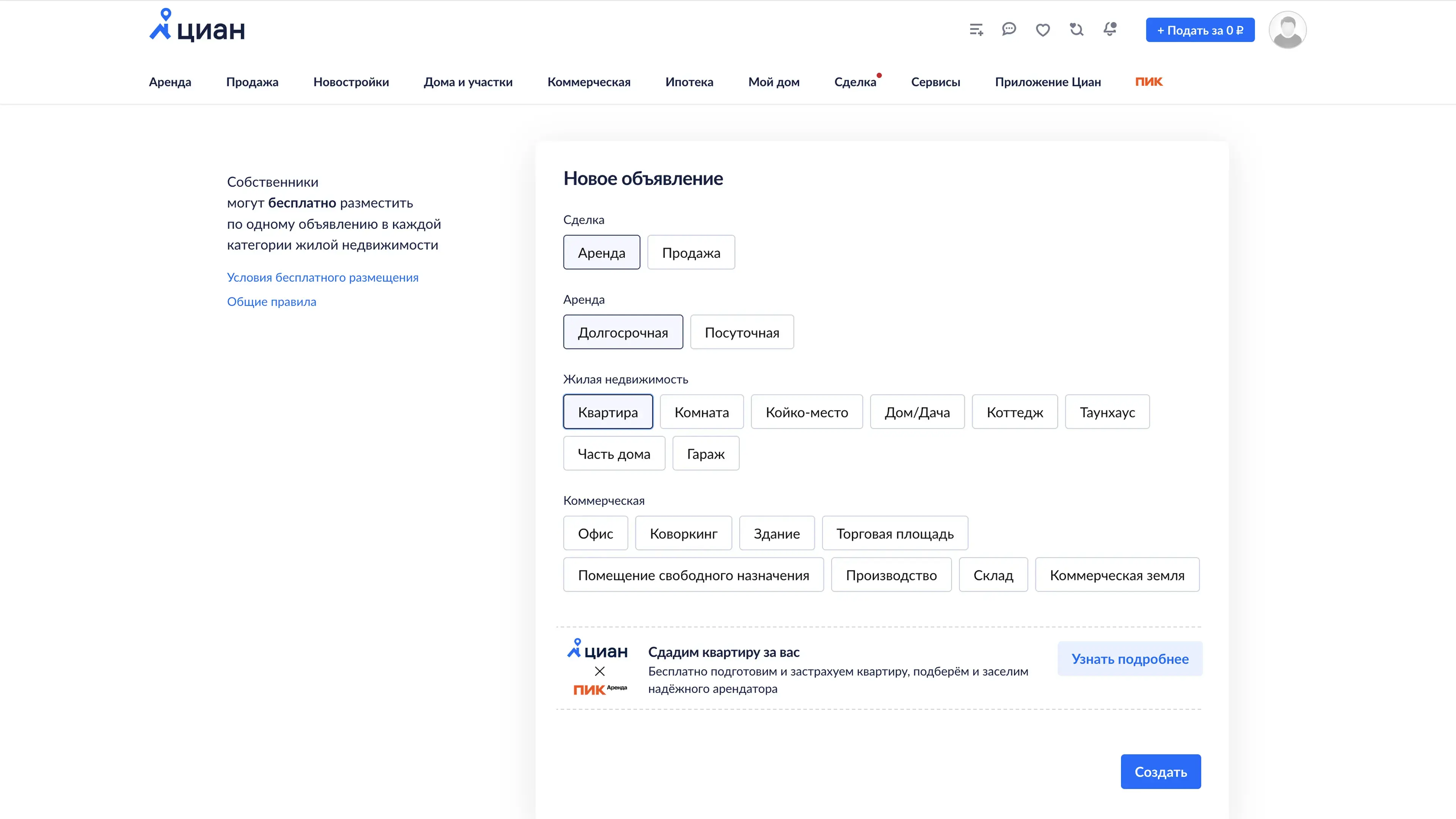Screen dimensions: 1456x819
Task: Open Сервисы navigation menu
Action: [935, 82]
